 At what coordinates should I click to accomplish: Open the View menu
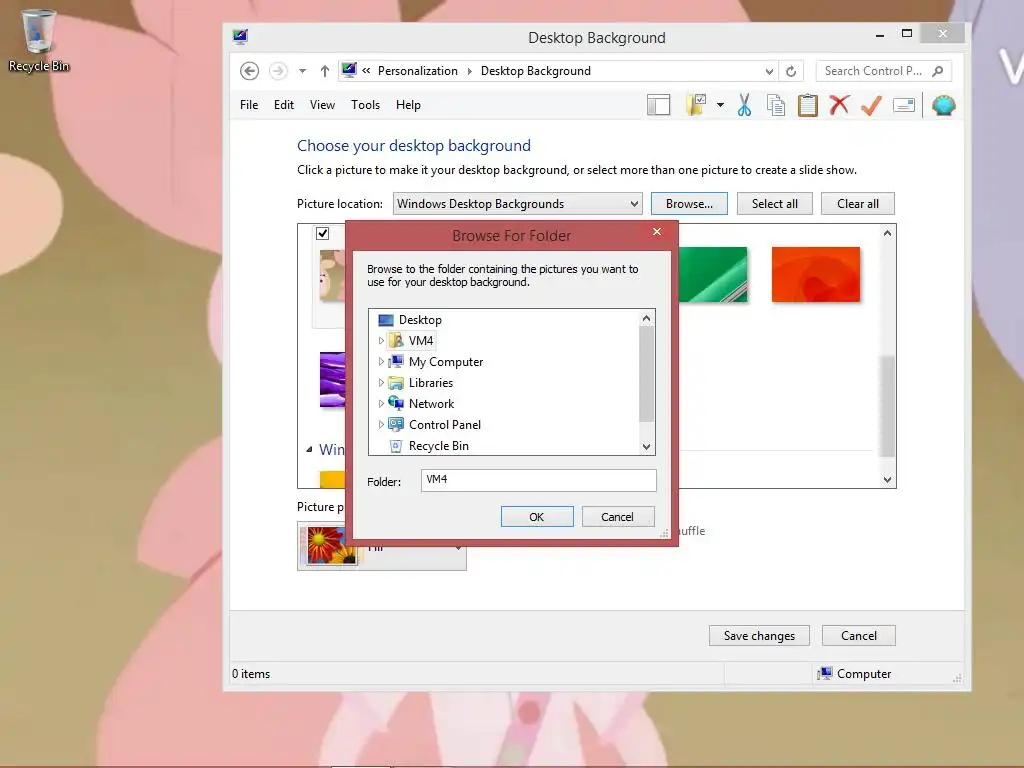pyautogui.click(x=322, y=105)
